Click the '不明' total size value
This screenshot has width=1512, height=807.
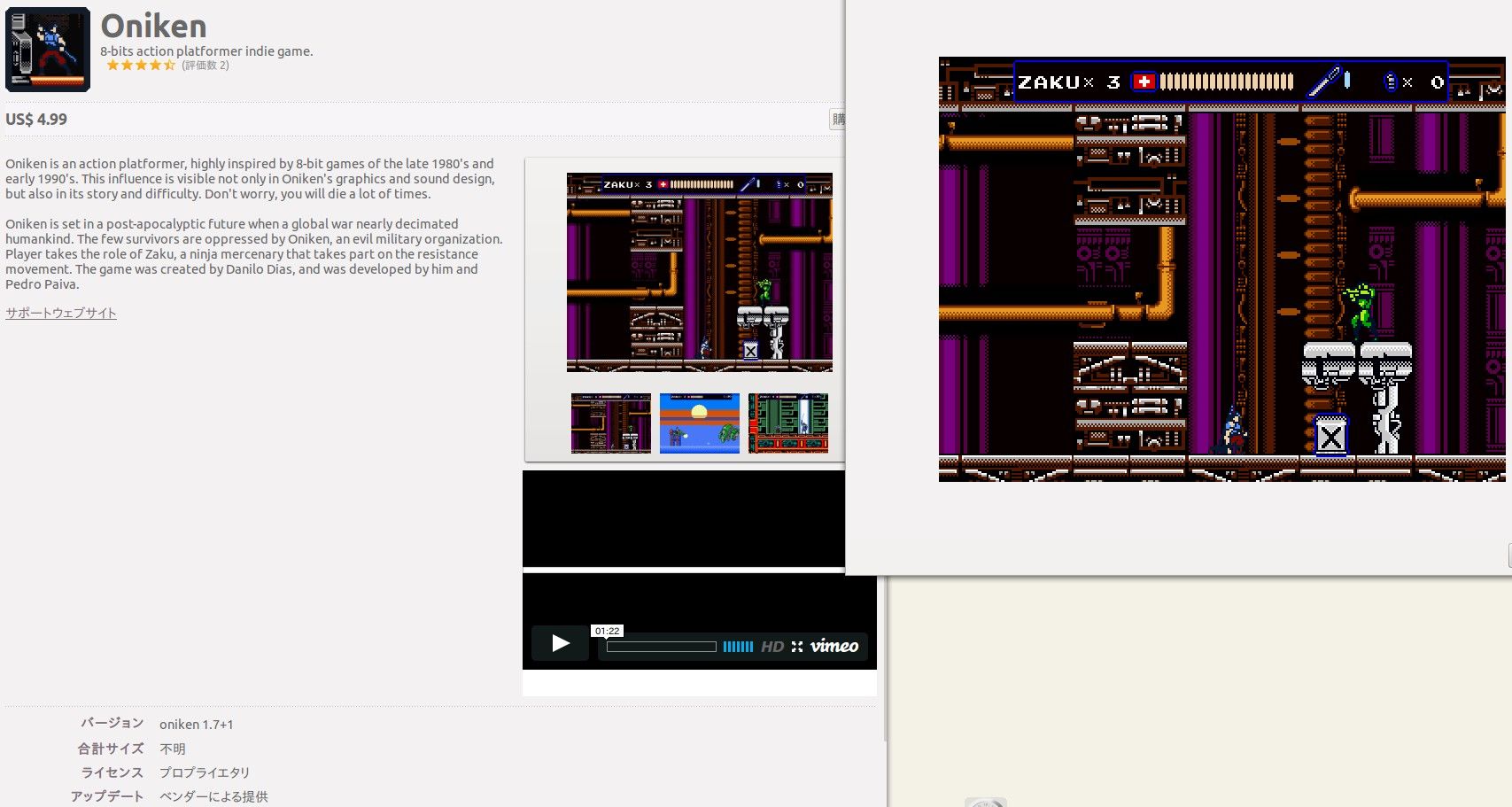pyautogui.click(x=173, y=749)
